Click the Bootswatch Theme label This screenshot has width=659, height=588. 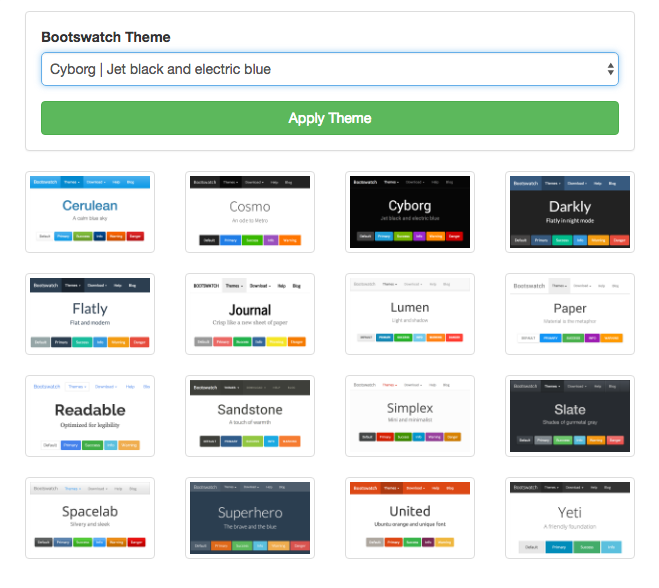(105, 37)
